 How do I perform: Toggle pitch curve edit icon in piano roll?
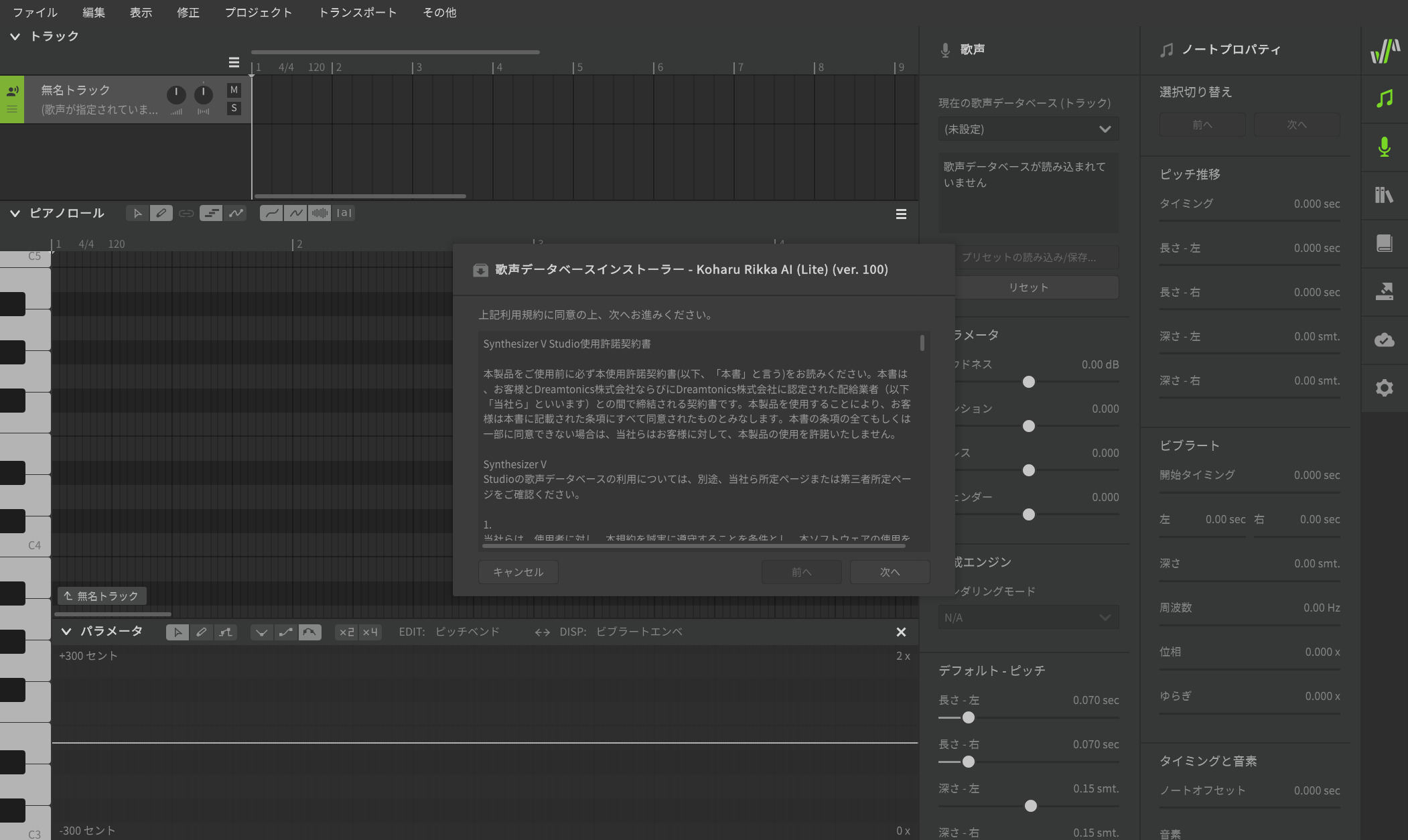[x=236, y=213]
